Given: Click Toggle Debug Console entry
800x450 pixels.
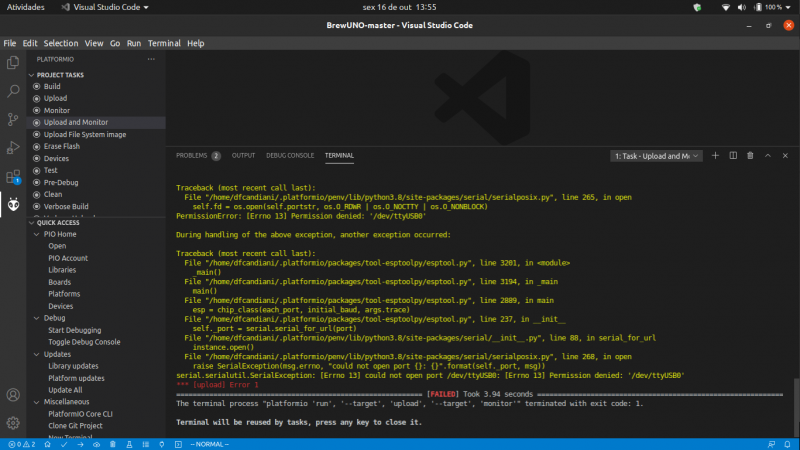Looking at the screenshot, I should click(x=84, y=342).
